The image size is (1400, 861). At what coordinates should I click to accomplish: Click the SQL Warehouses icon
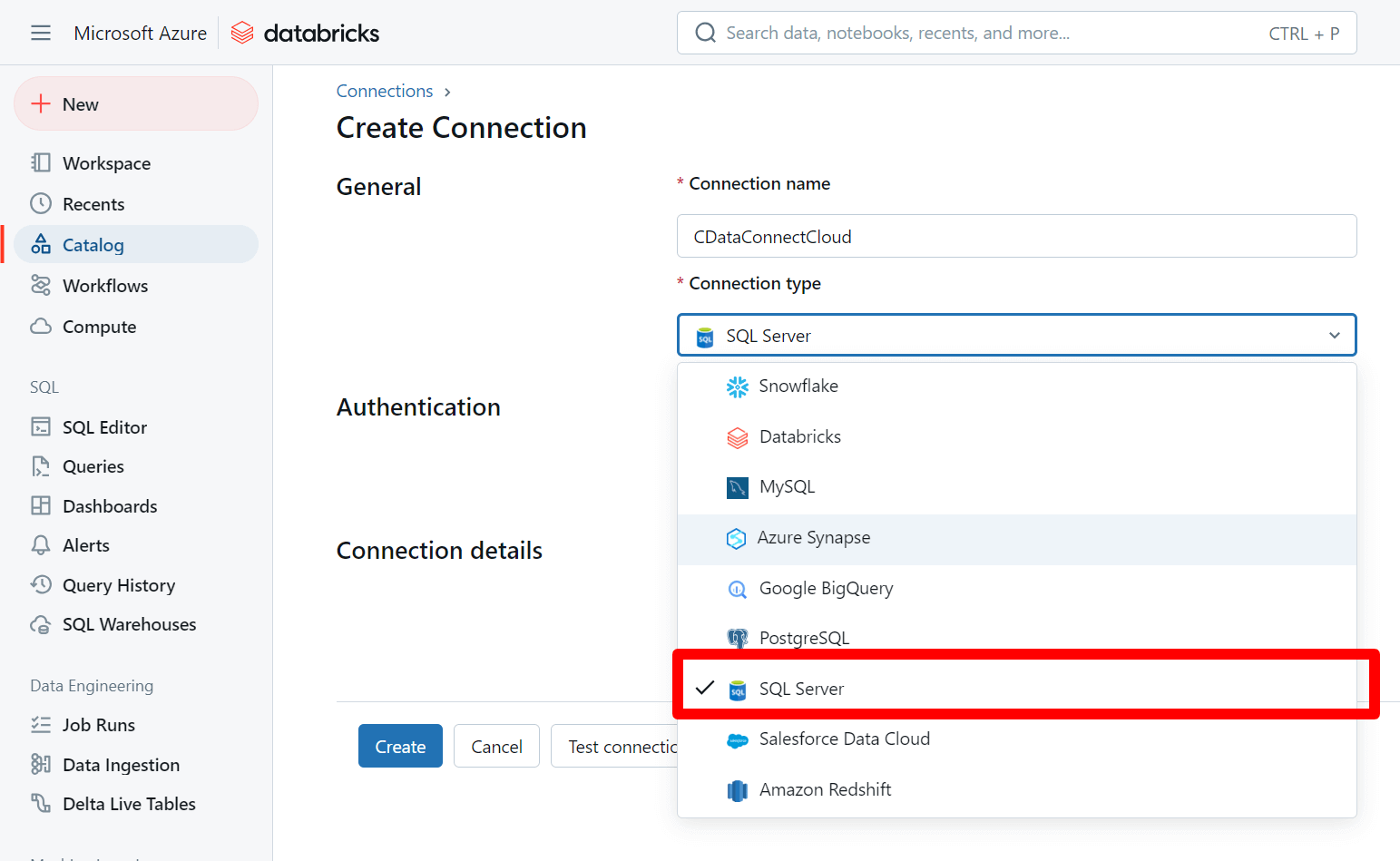click(x=41, y=624)
